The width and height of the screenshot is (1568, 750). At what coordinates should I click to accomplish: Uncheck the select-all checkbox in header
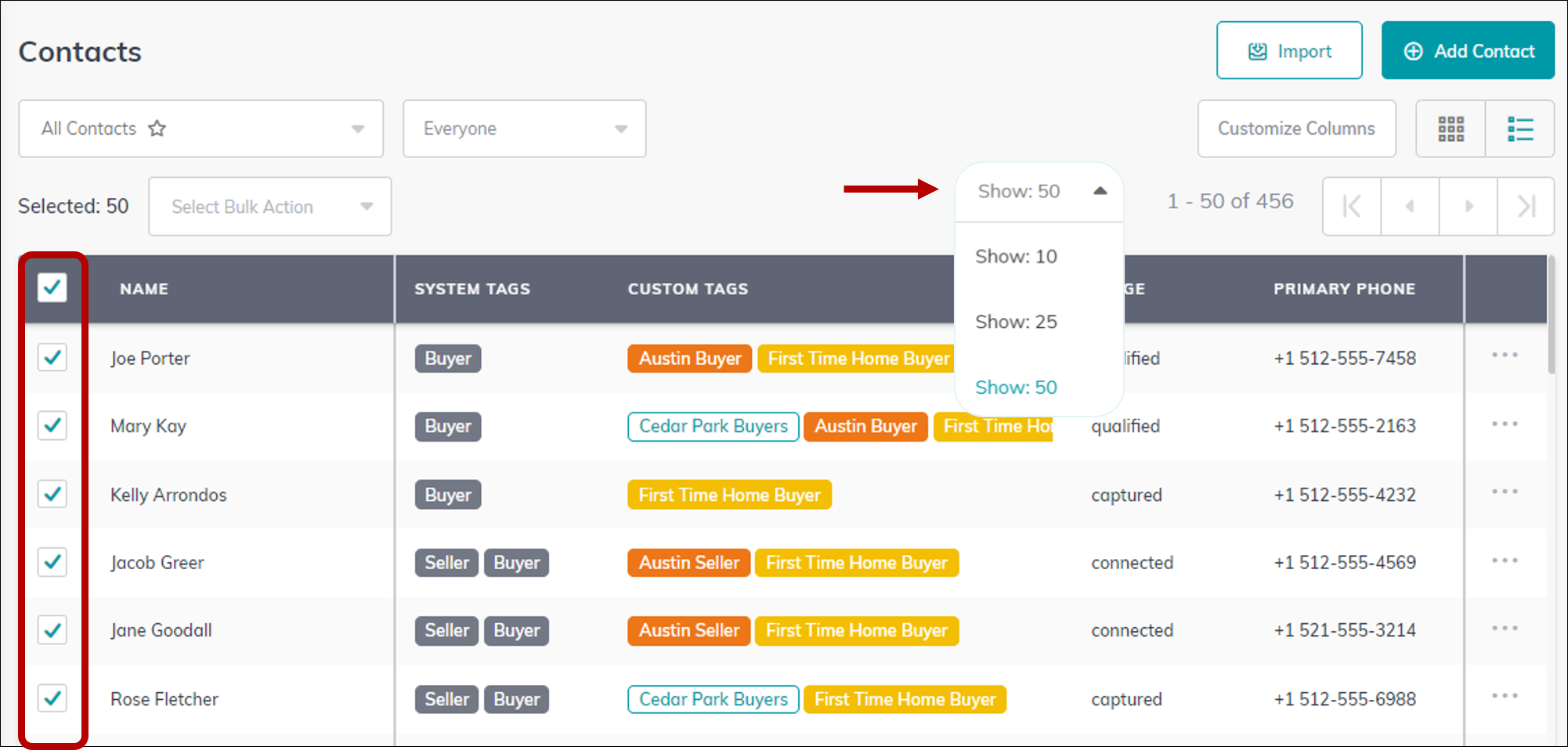click(52, 288)
